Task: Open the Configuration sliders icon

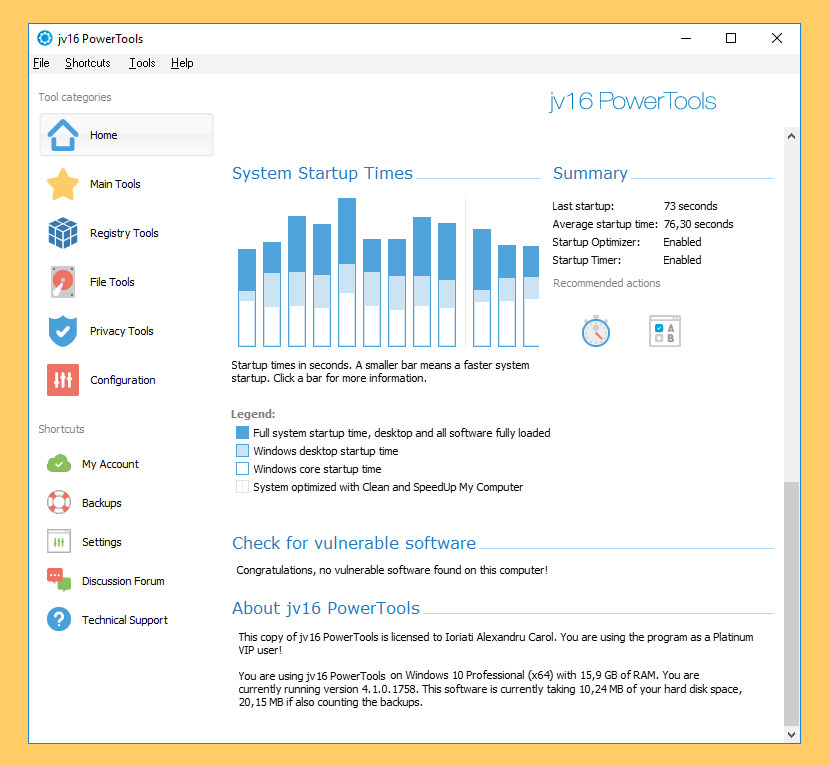Action: point(63,380)
